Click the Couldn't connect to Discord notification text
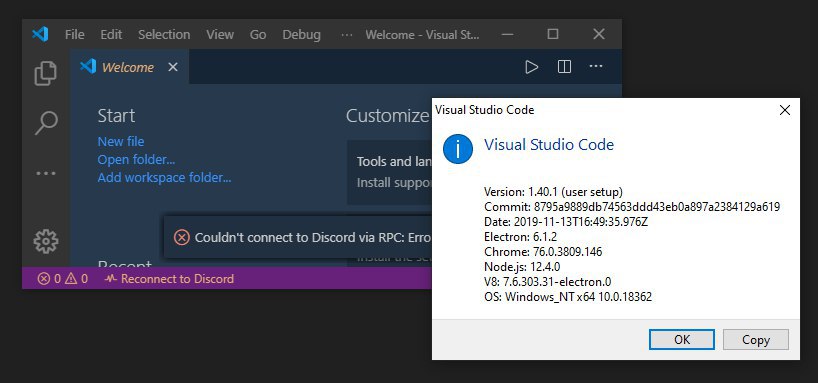Viewport: 818px width, 383px height. point(312,237)
